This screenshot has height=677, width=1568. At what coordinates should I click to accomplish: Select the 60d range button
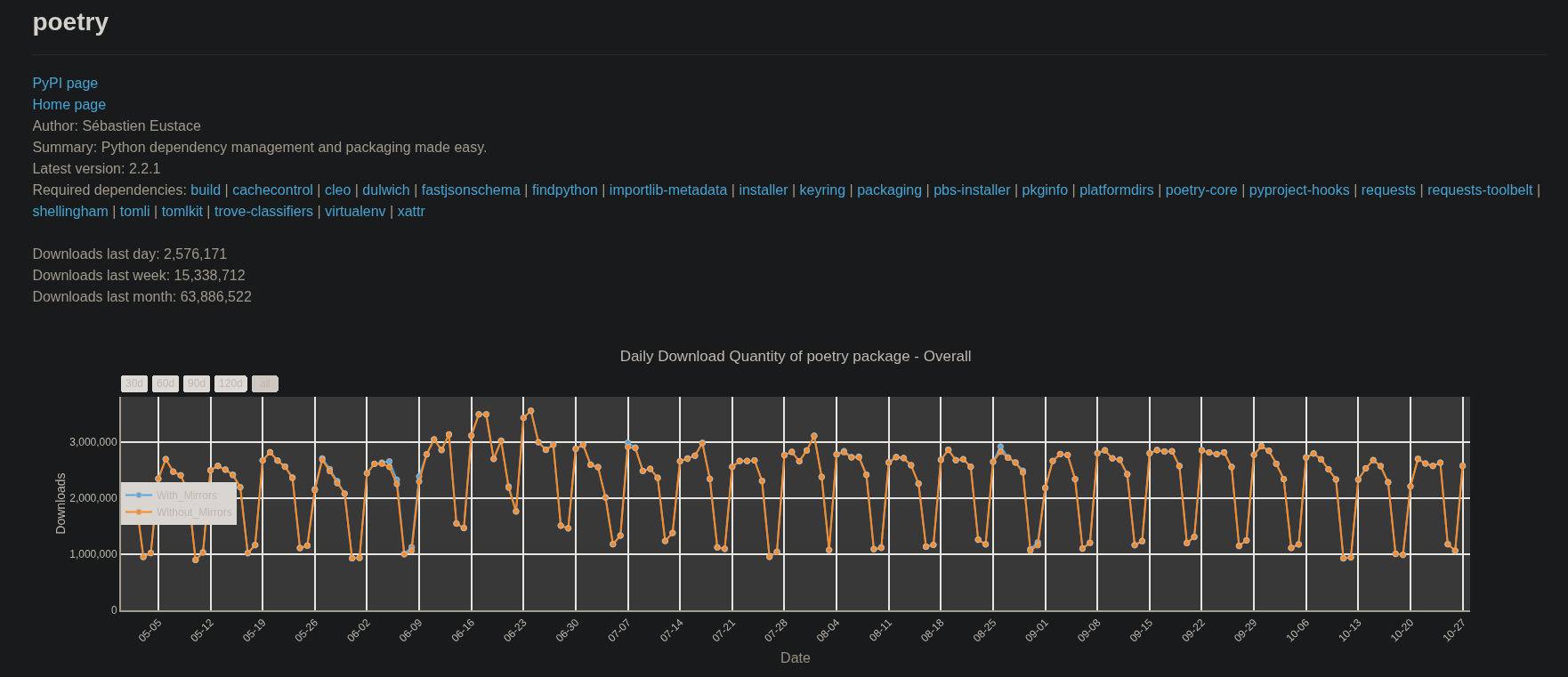click(166, 383)
